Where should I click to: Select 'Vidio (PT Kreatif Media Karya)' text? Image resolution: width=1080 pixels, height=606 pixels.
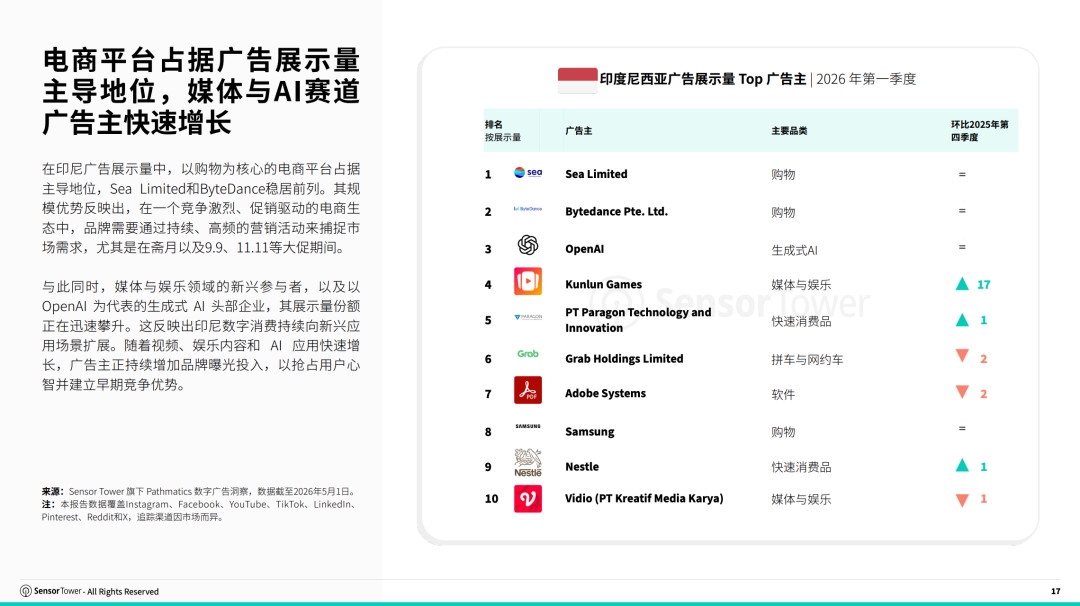coord(644,499)
